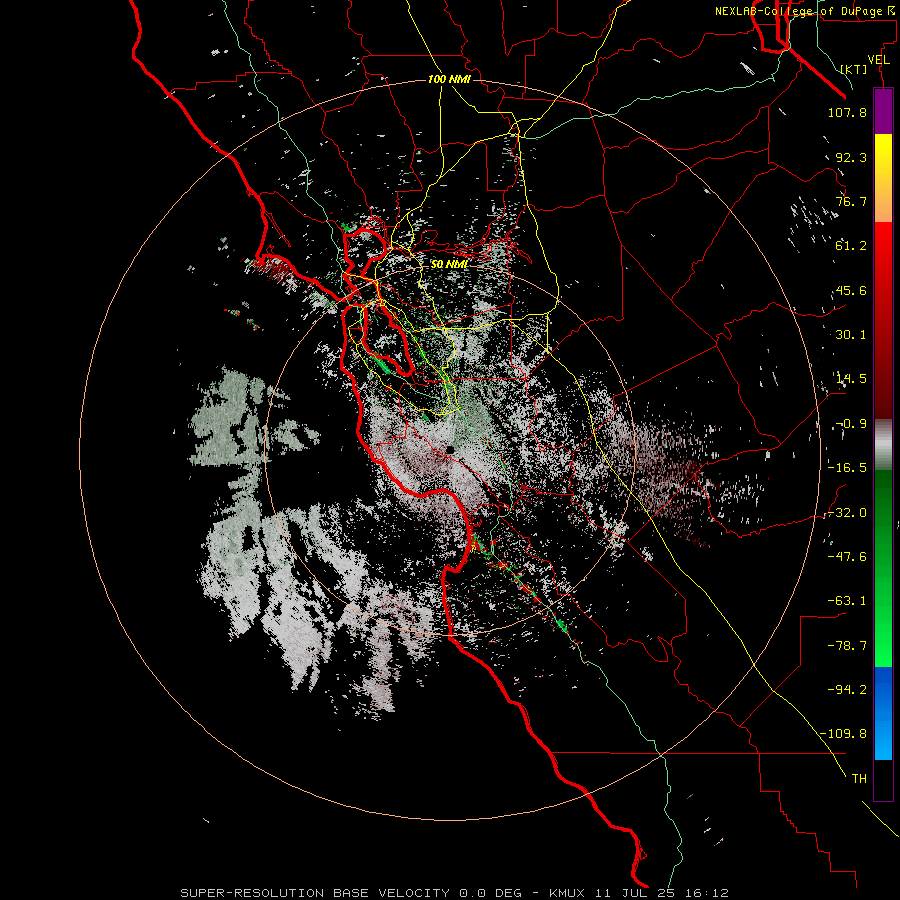The height and width of the screenshot is (900, 900).
Task: Click the TH label on the scale
Action: (x=859, y=779)
